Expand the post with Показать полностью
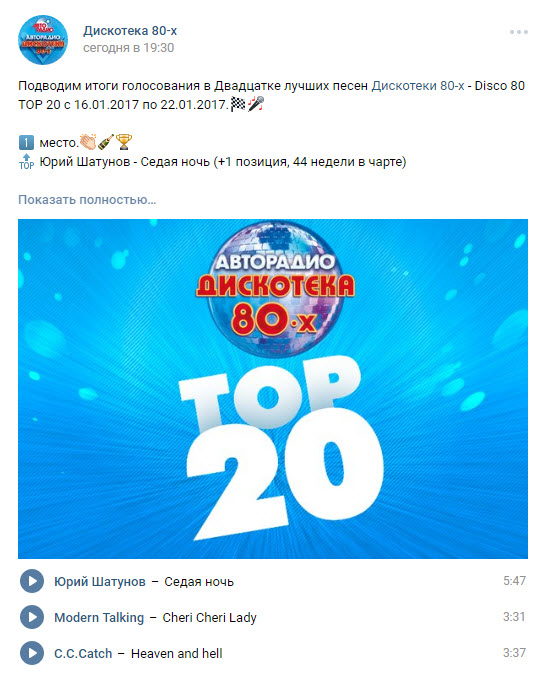The image size is (546, 675). pyautogui.click(x=87, y=200)
